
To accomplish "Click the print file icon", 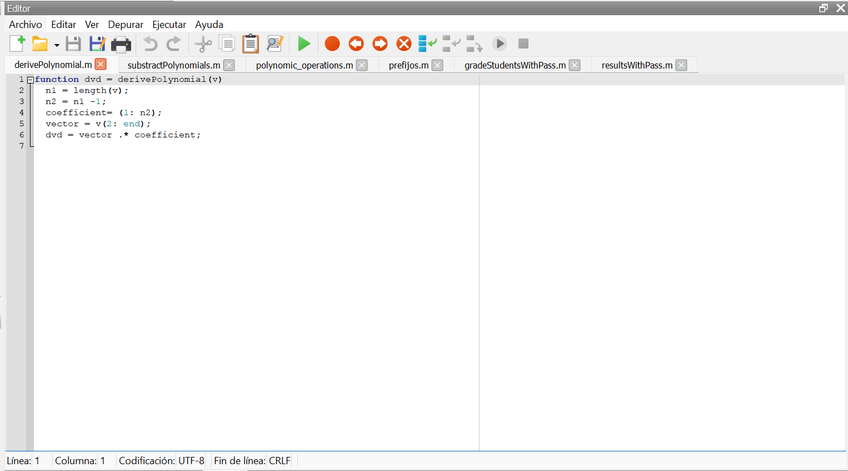I will click(121, 44).
